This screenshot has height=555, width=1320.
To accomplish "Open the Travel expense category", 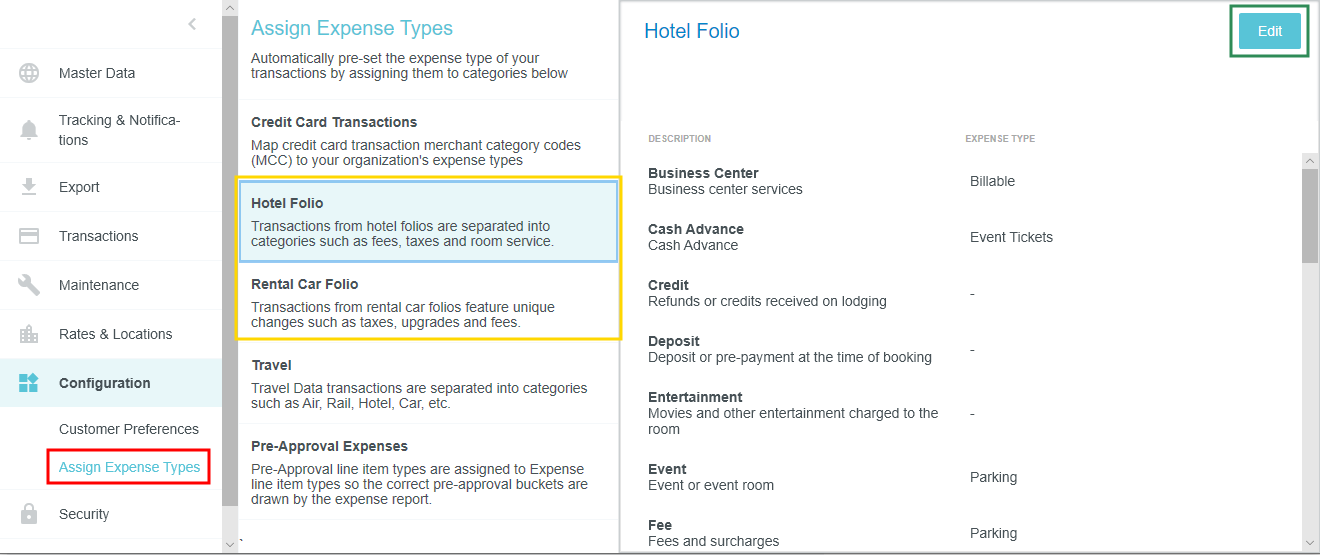I will coord(427,383).
